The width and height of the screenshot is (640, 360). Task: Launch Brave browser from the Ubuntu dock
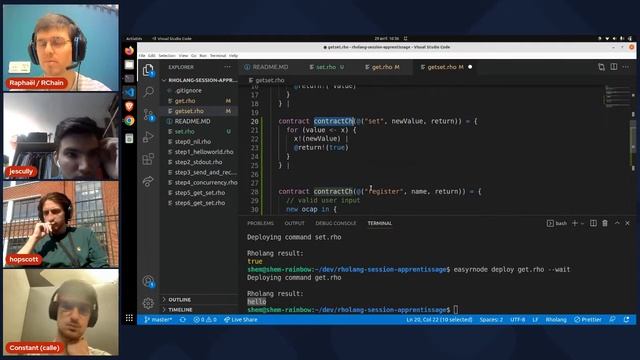click(x=129, y=106)
